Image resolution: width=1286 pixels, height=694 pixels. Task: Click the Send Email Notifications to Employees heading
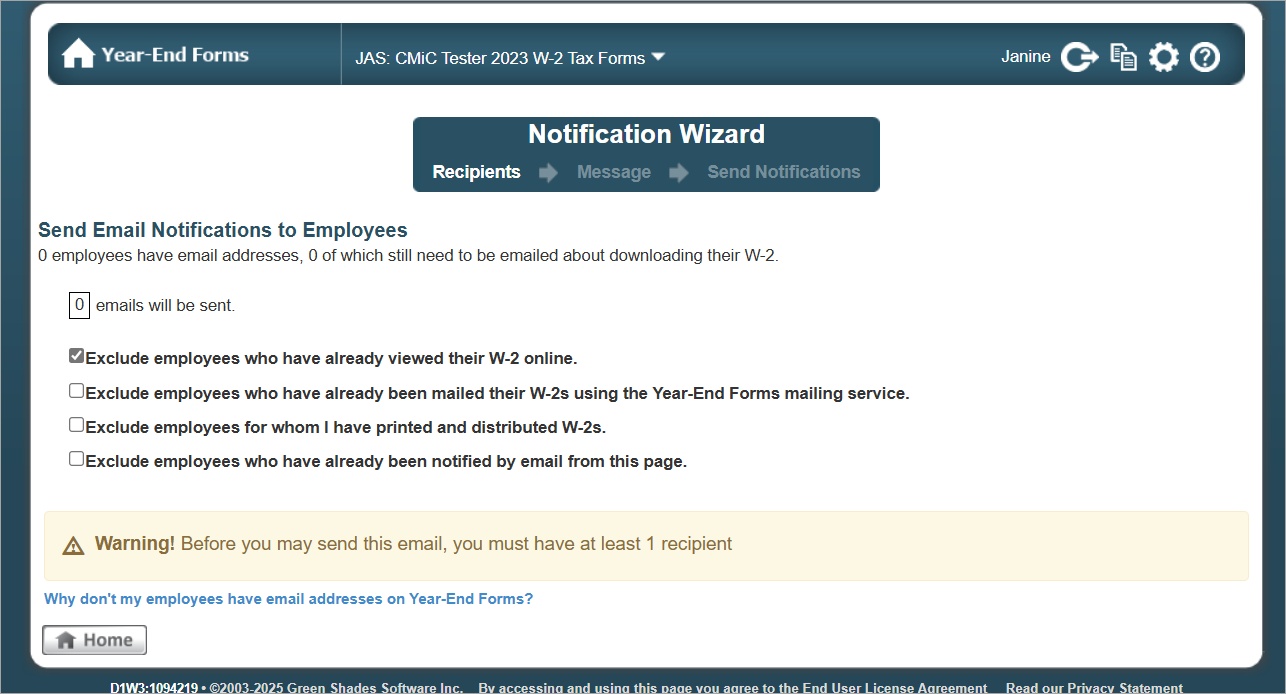click(223, 231)
